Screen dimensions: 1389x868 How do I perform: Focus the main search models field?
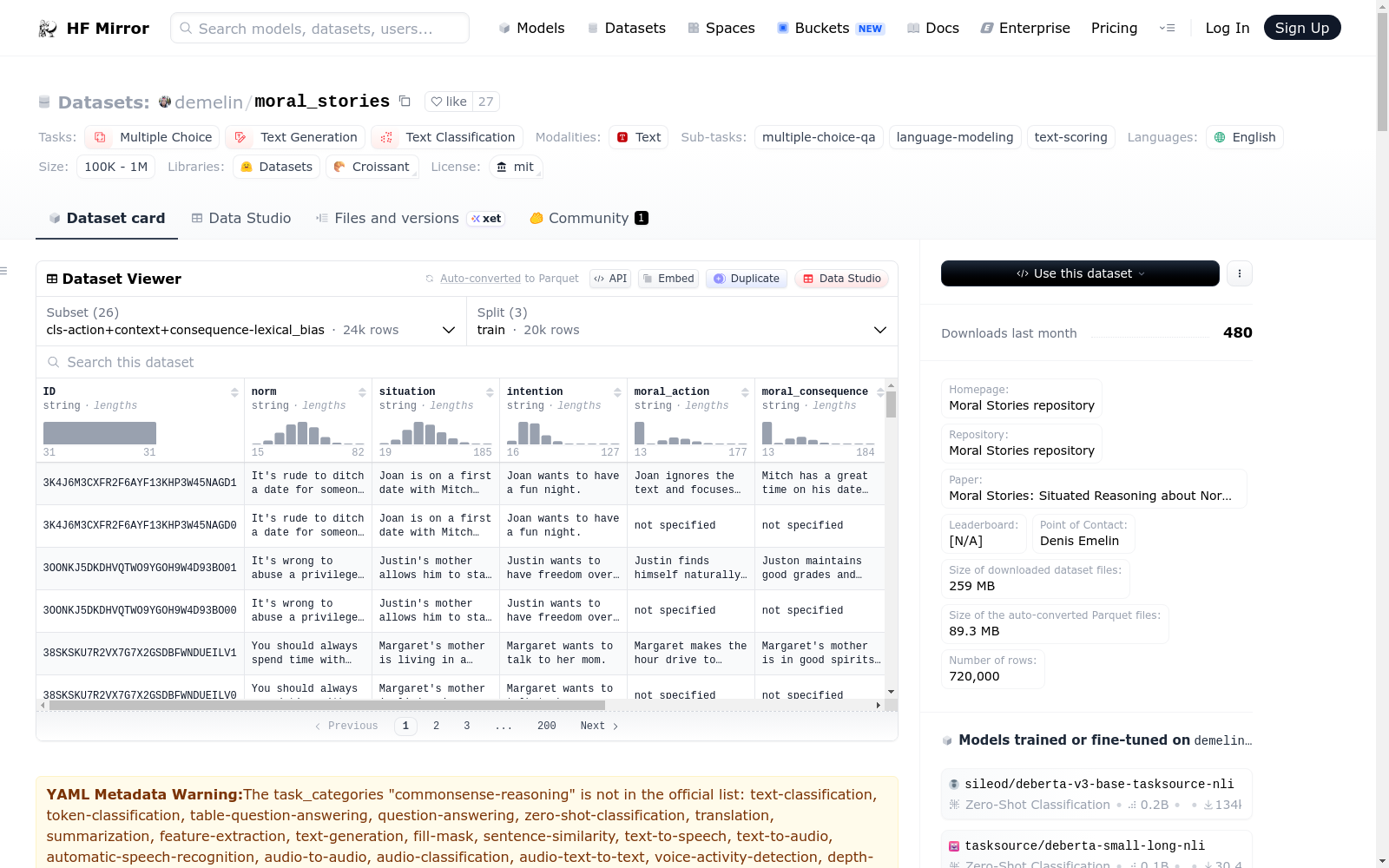coord(320,28)
